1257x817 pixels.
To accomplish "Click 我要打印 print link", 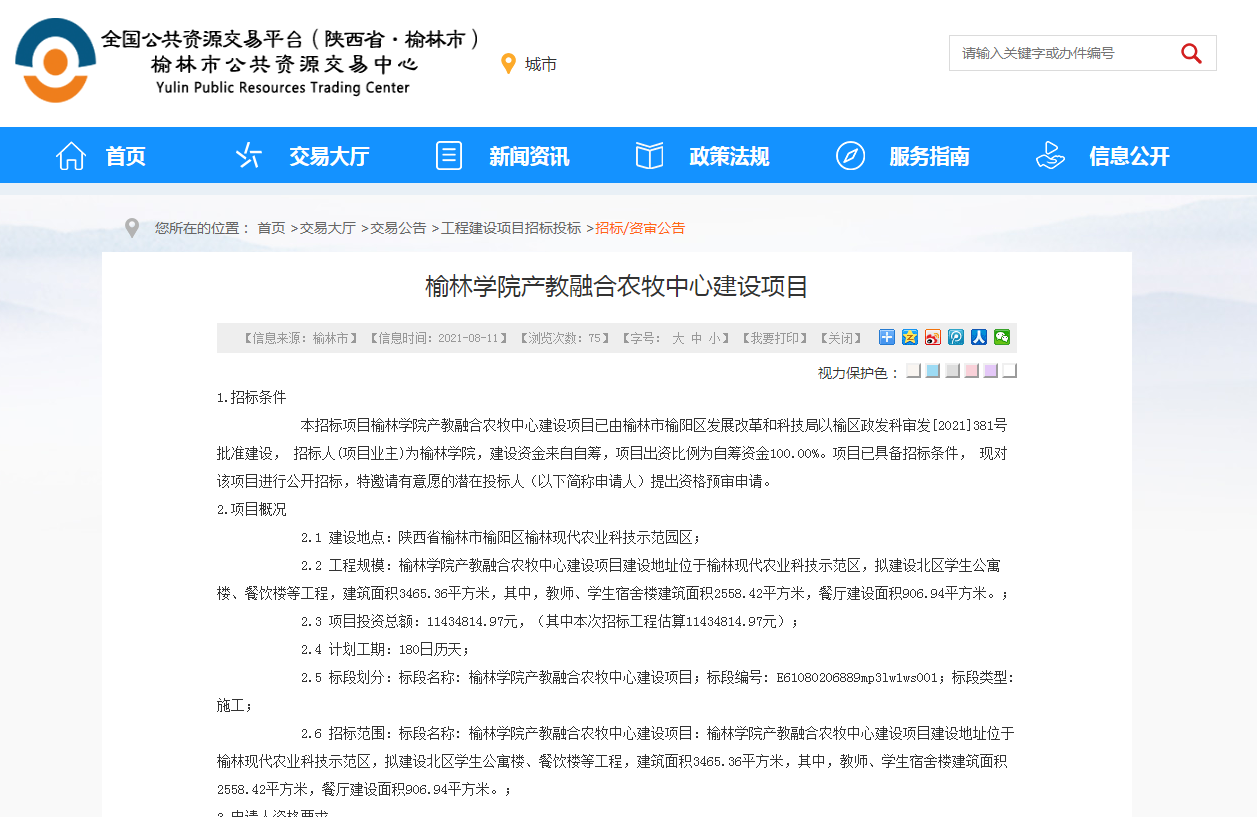I will 775,338.
